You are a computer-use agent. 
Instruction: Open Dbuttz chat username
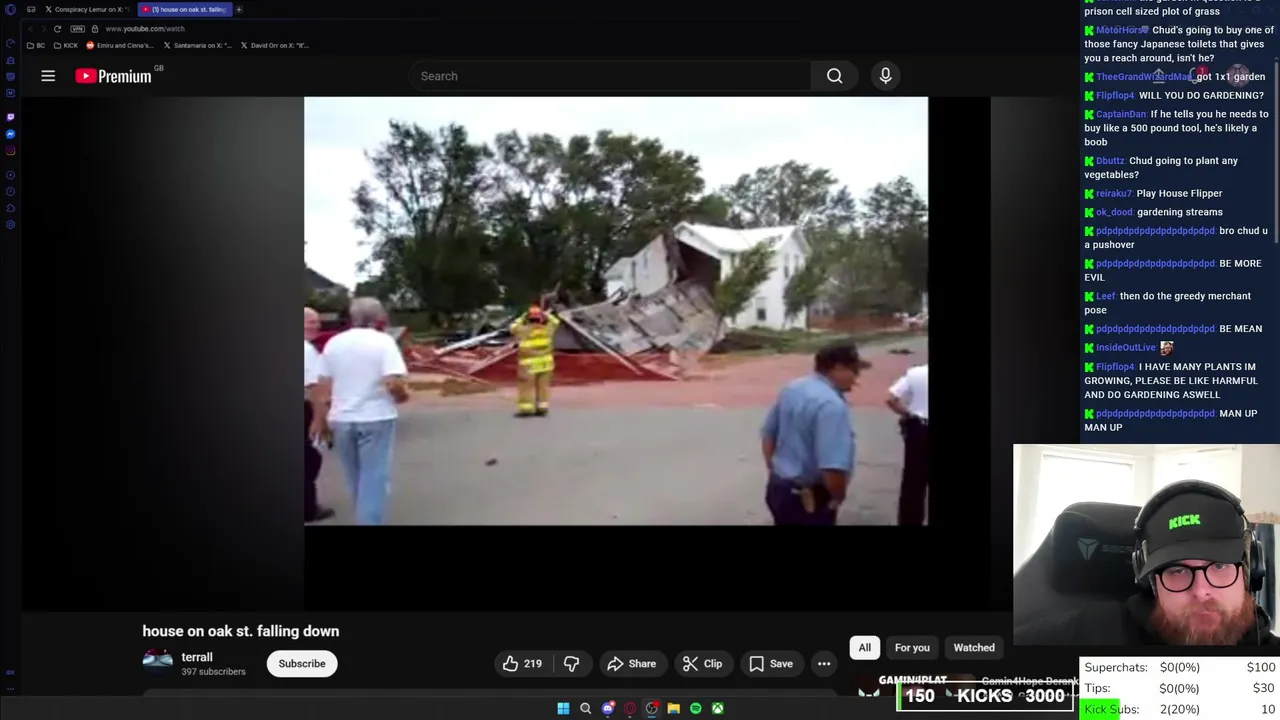click(x=1110, y=161)
